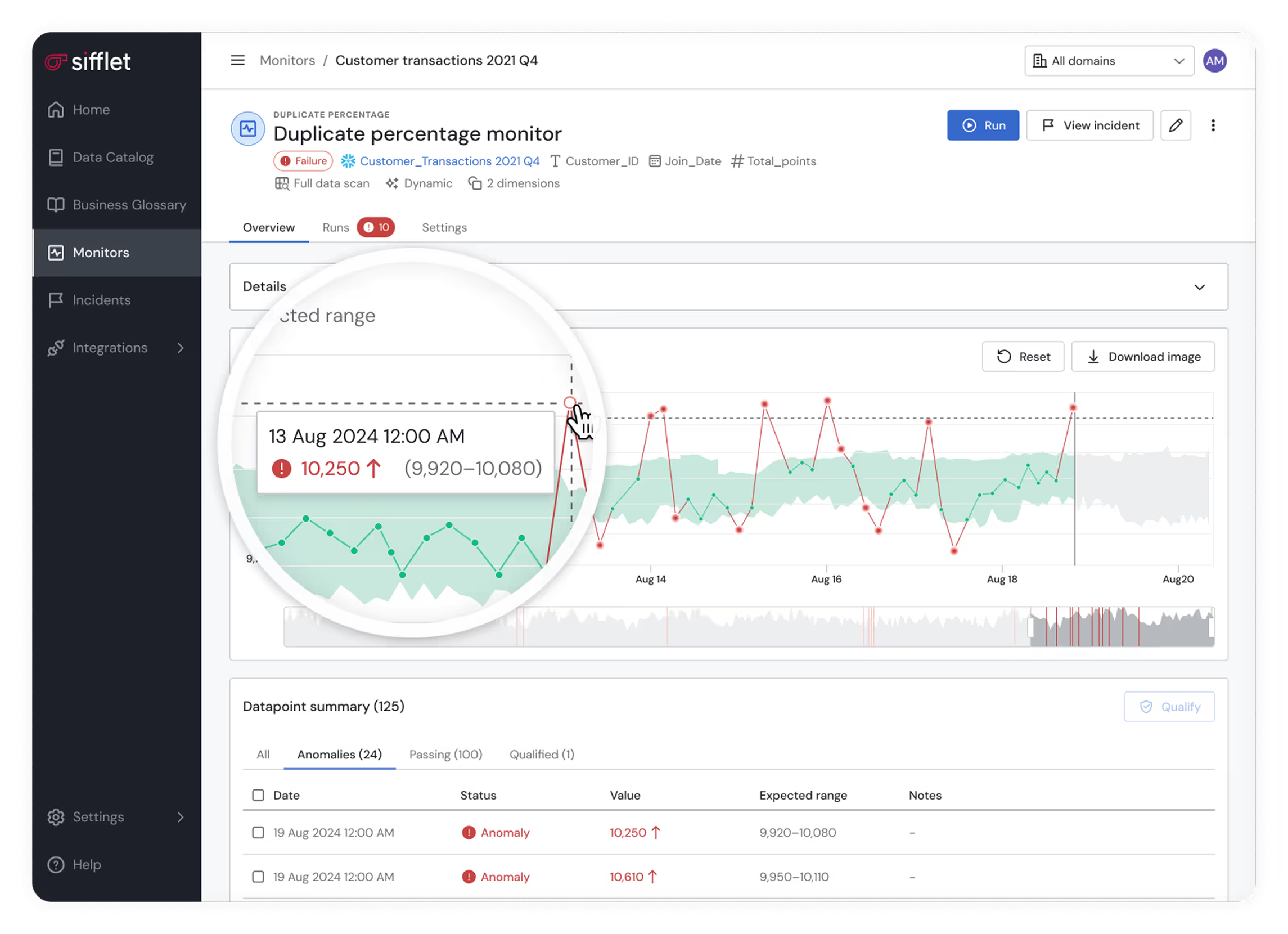Check the 10,610 anomaly row checkbox
Screen dimensions: 1288x934
[x=258, y=877]
